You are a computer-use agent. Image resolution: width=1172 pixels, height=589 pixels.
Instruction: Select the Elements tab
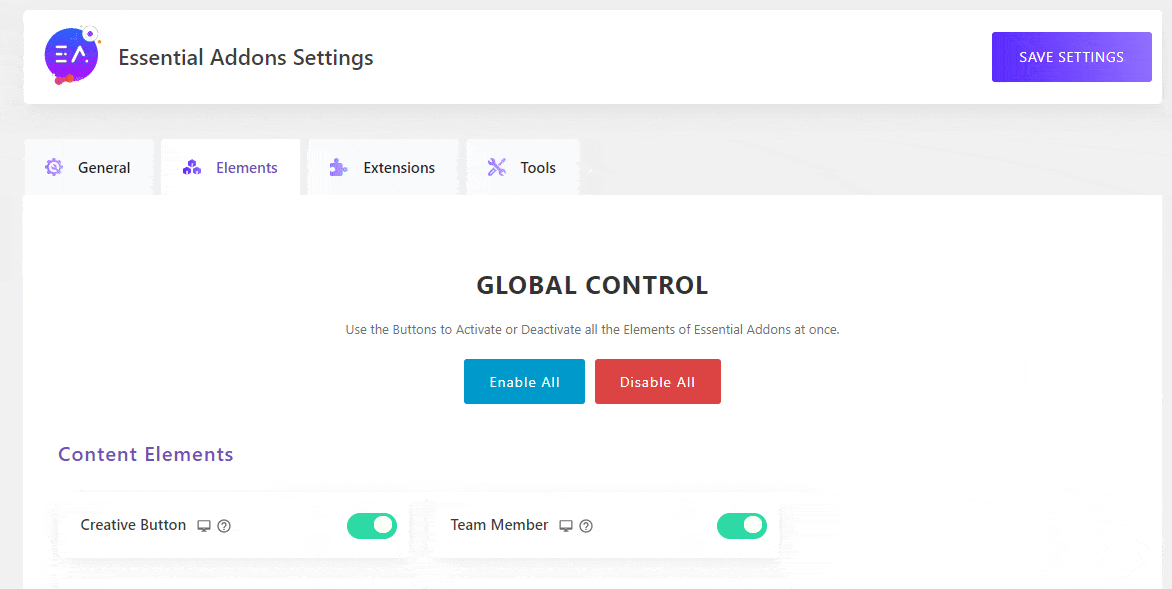(x=230, y=167)
